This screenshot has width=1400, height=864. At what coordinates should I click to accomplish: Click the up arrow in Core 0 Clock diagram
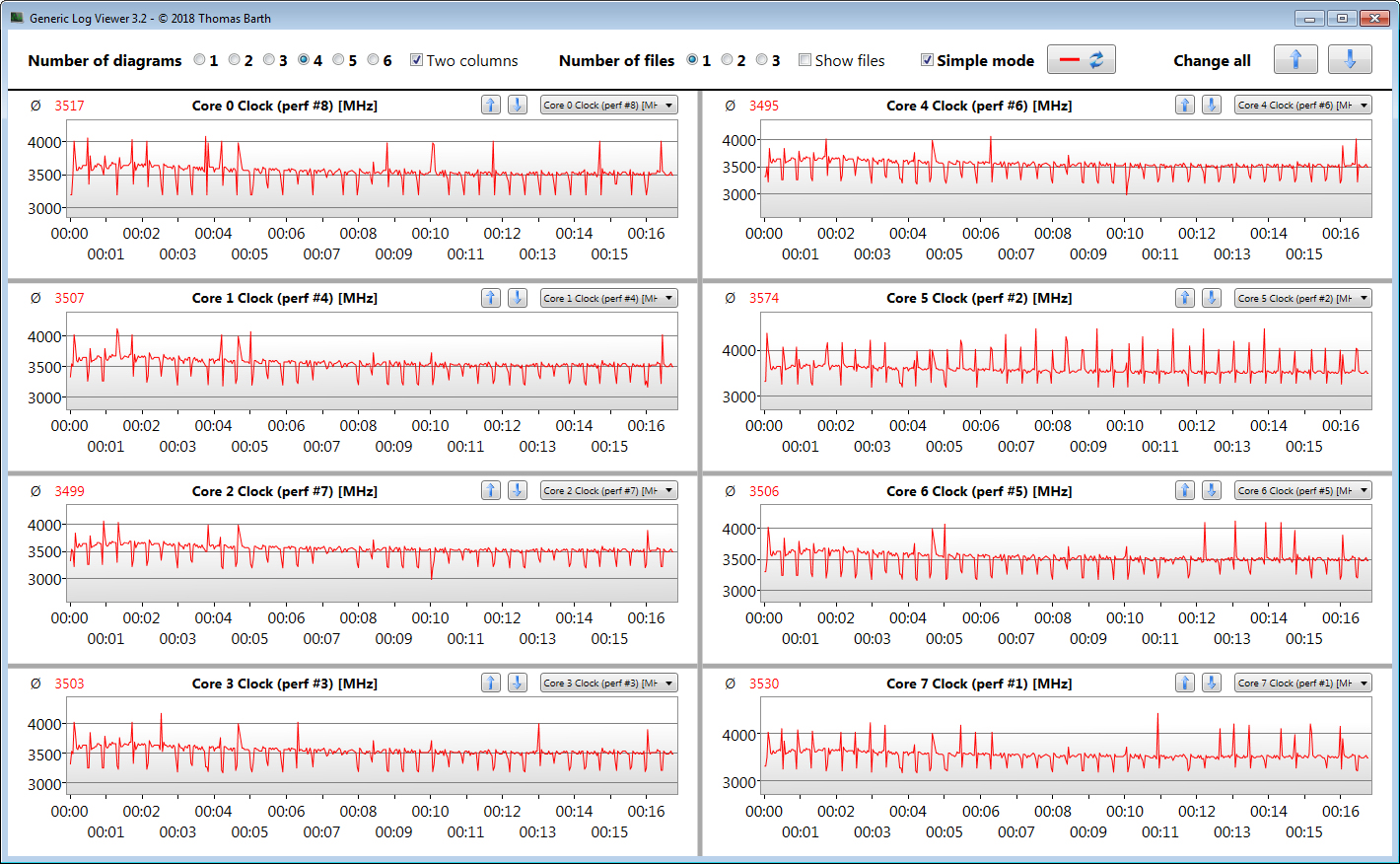491,105
